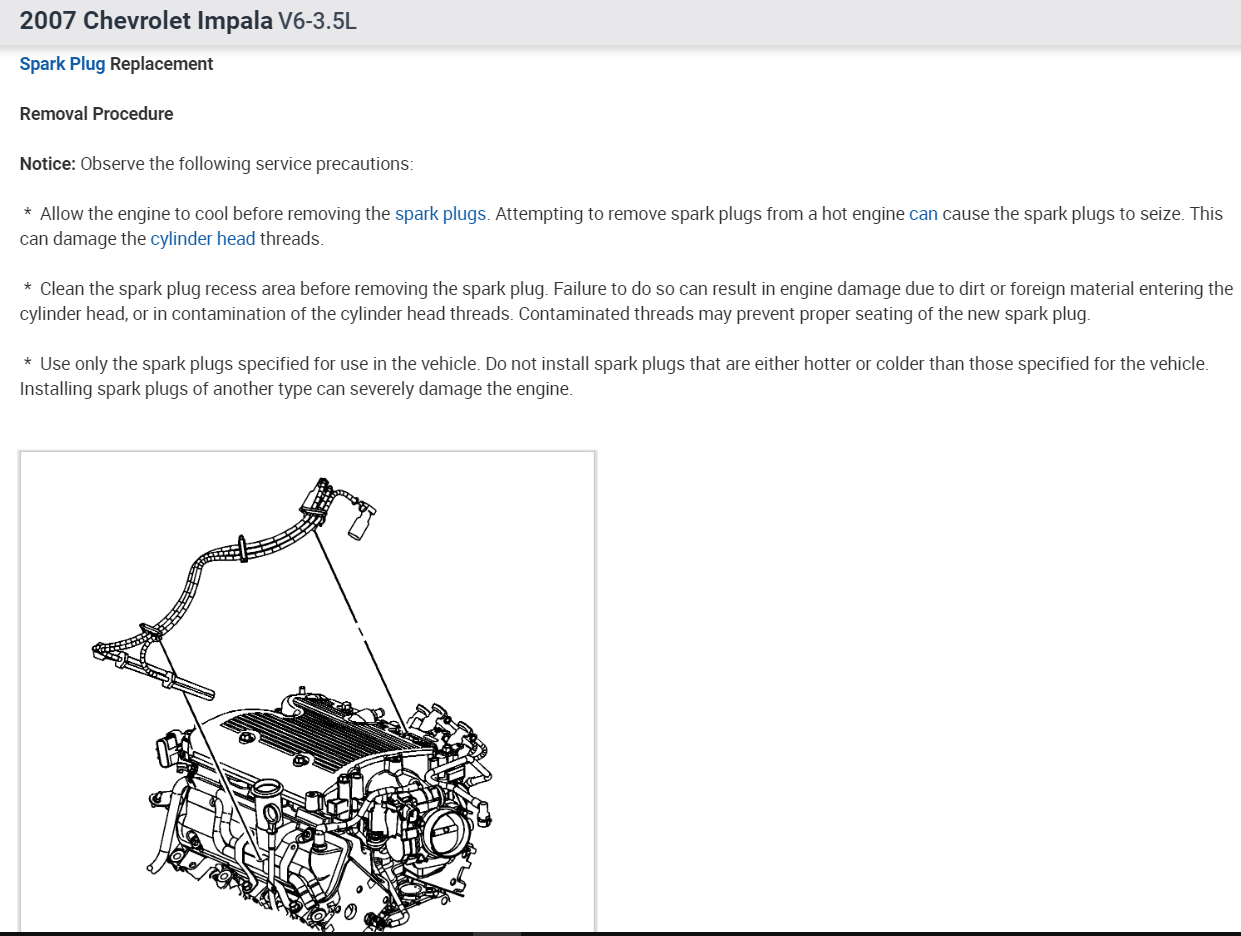Click 'Allow the engine to cool' text

(x=265, y=214)
